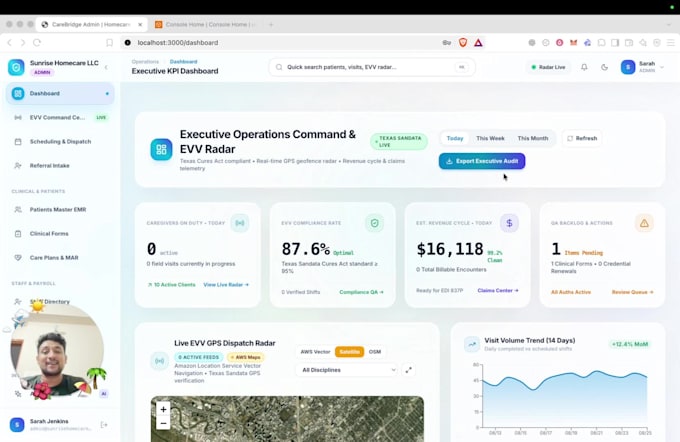
Task: Click the Operations breadcrumb
Action: 145,62
